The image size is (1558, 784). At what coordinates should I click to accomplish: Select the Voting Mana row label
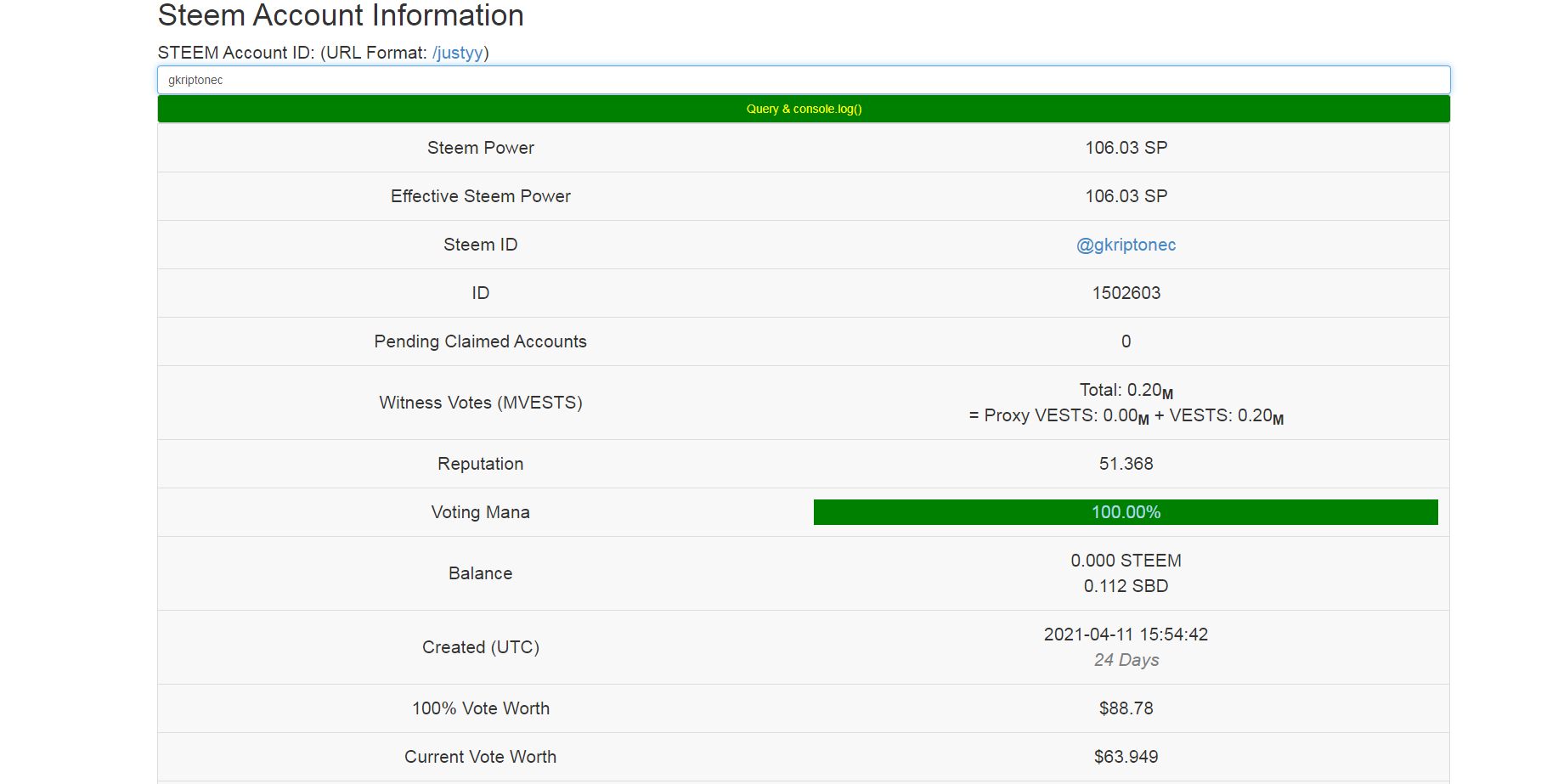pos(481,512)
